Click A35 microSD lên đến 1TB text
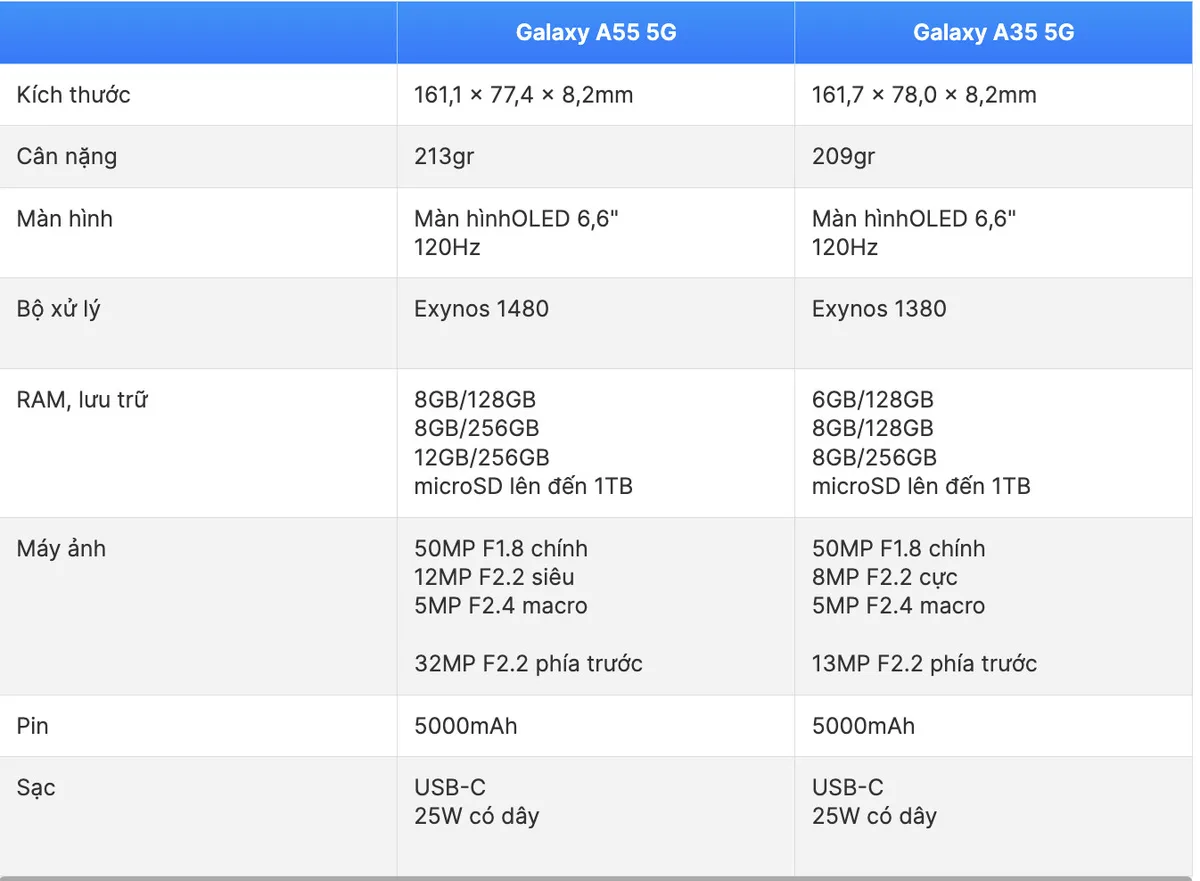Image resolution: width=1200 pixels, height=881 pixels. [921, 487]
